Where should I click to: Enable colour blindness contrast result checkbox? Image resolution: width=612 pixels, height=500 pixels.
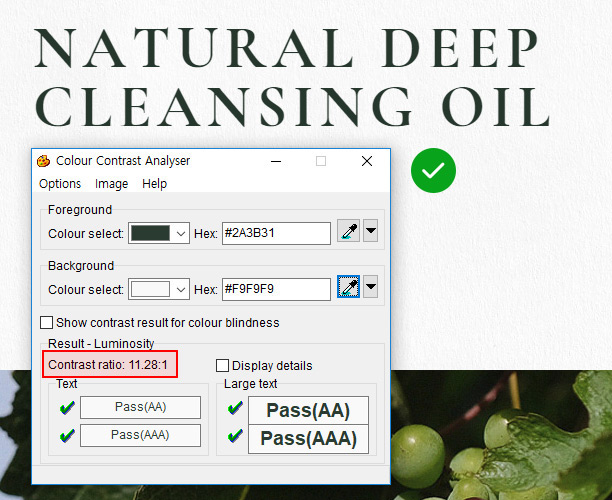pos(46,323)
